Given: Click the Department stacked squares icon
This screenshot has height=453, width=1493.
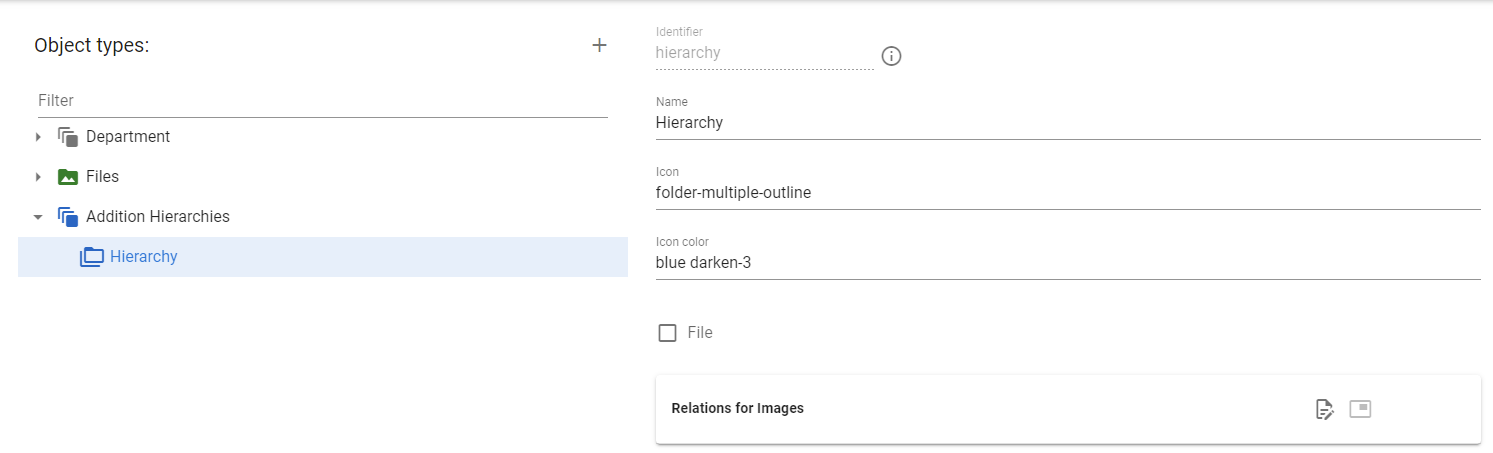Looking at the screenshot, I should pos(68,137).
